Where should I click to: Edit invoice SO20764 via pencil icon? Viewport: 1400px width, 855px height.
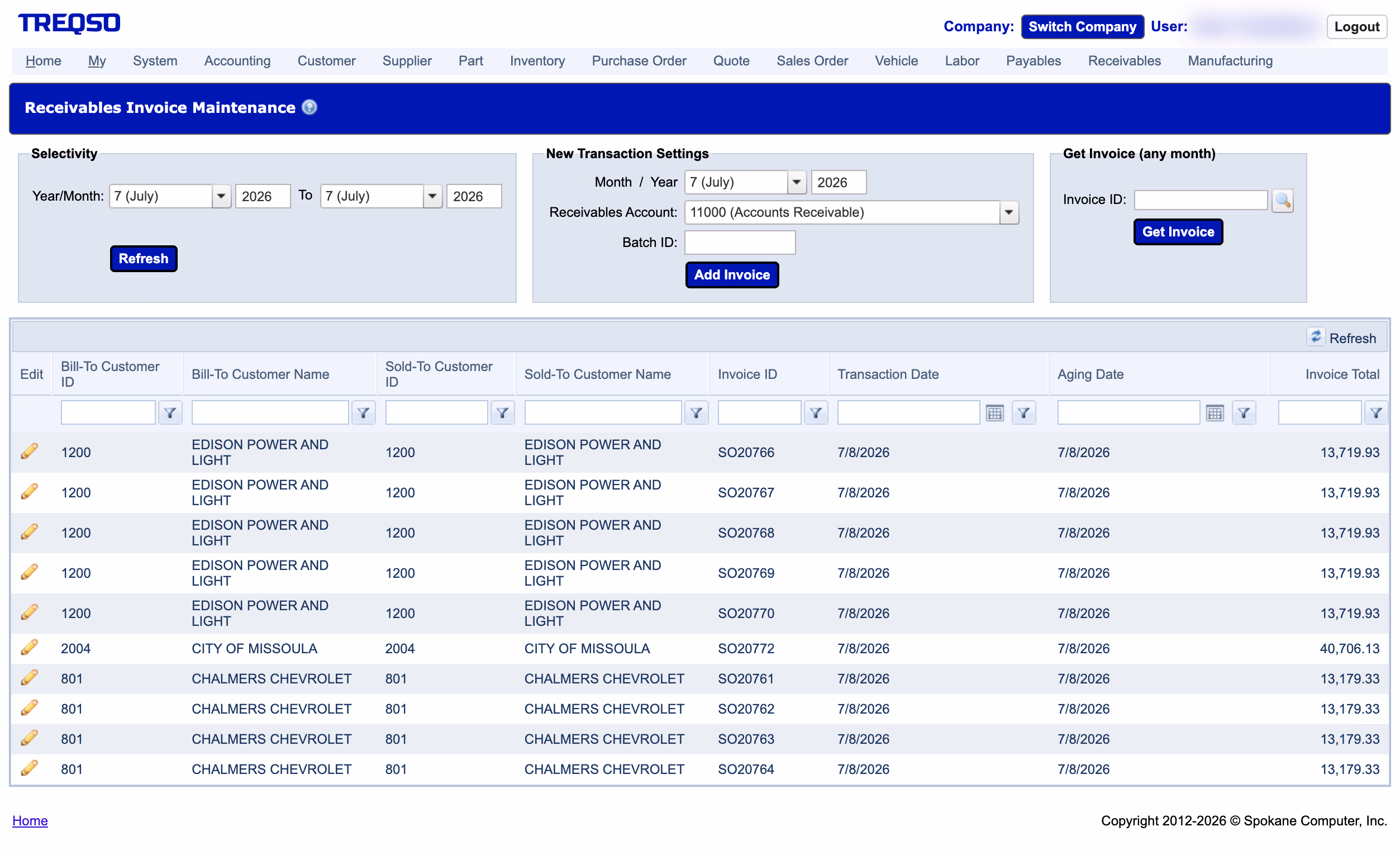tap(30, 769)
